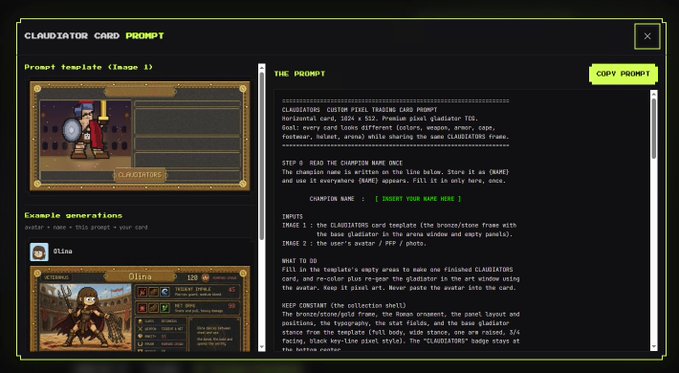
Task: Click the "Prompt template (Image 1)" heading
Action: (x=89, y=67)
